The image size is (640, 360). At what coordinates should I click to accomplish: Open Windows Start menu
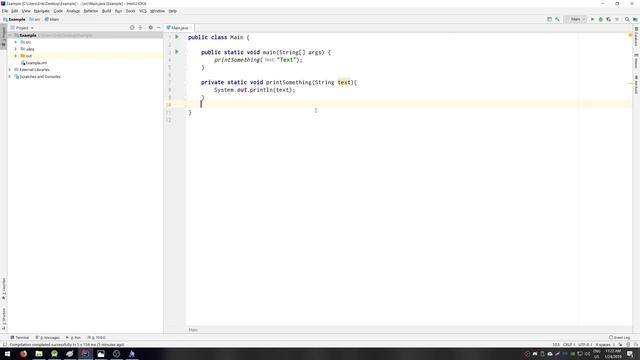pos(7,353)
